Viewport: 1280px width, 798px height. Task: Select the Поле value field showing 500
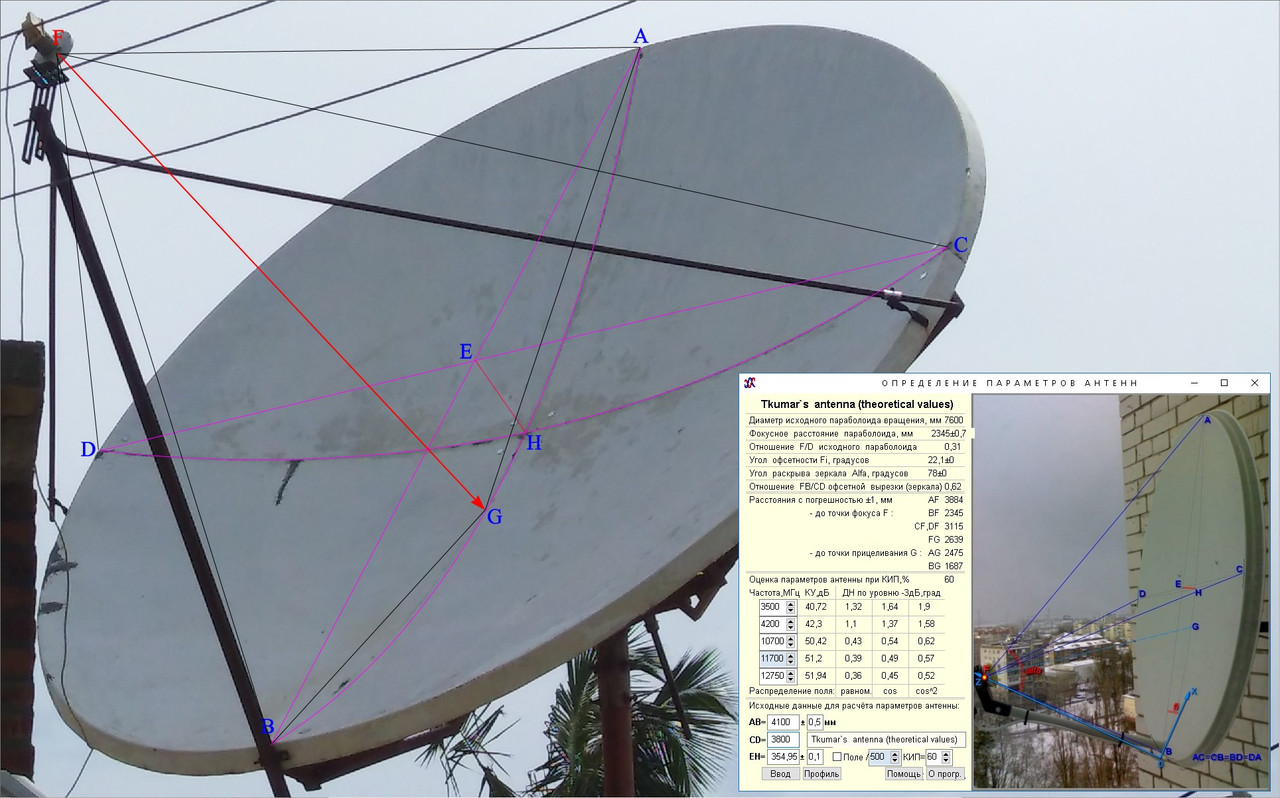coord(880,757)
